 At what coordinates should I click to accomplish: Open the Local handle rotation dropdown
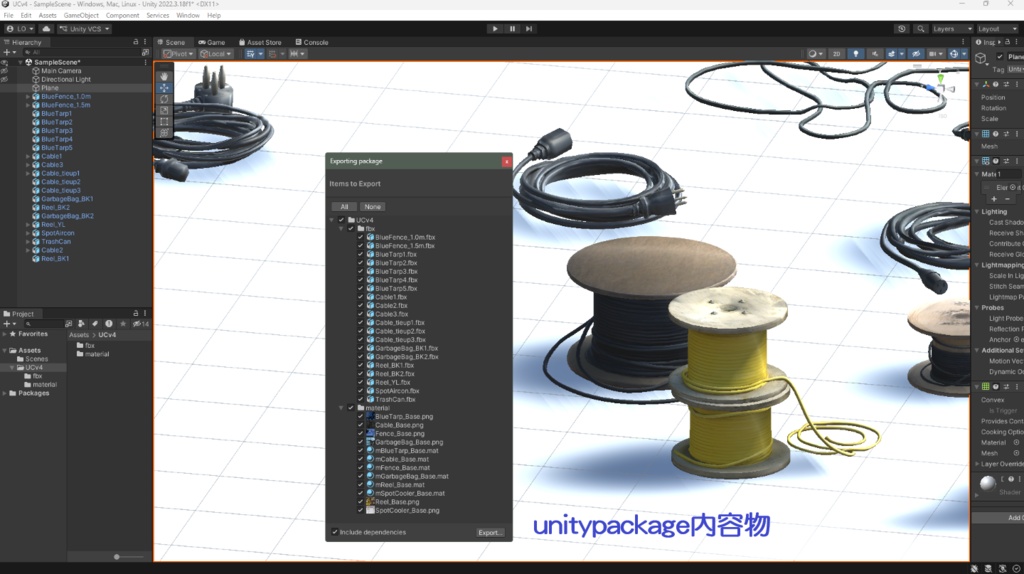(216, 54)
